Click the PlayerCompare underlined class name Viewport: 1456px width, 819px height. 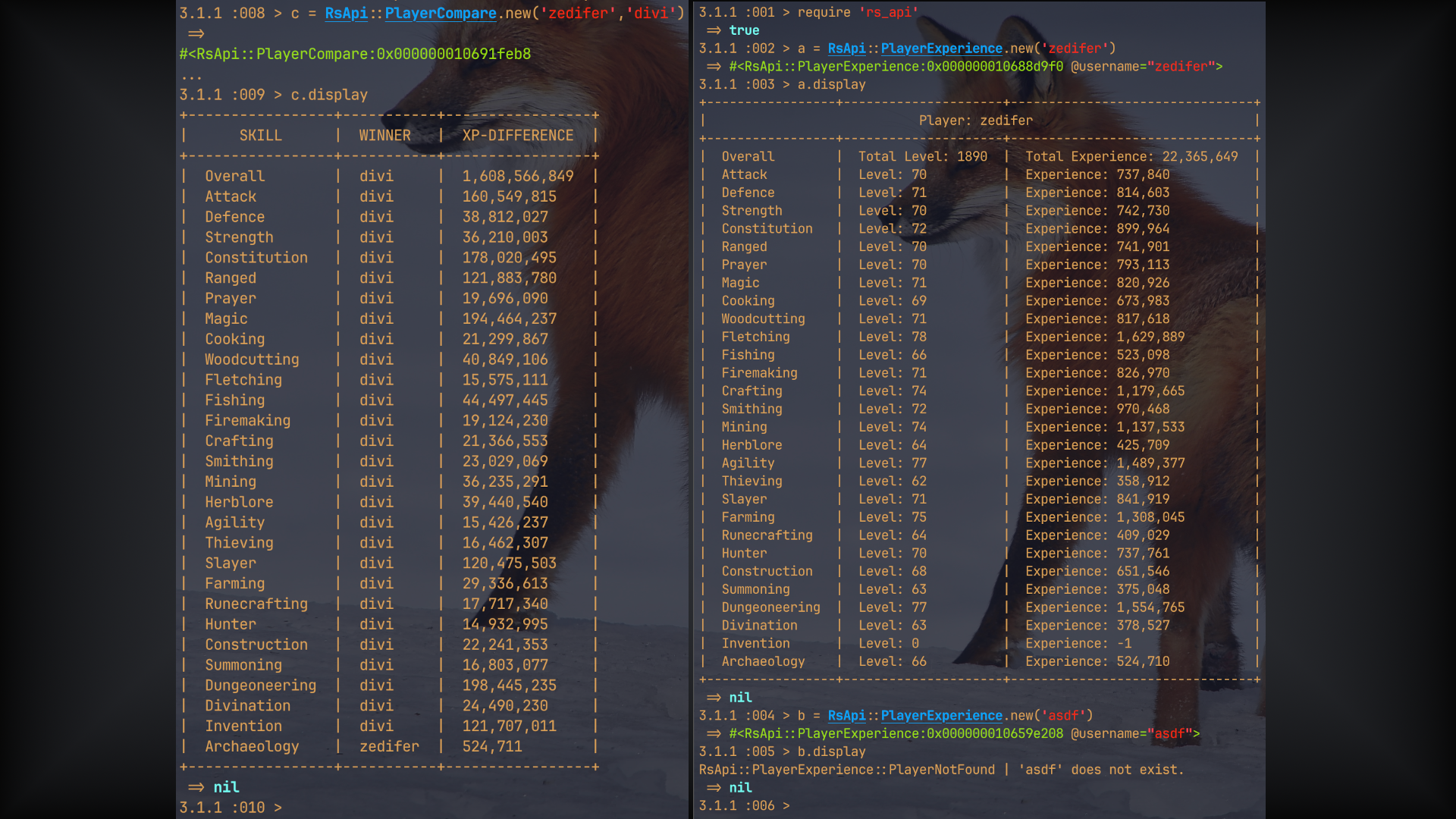tap(440, 14)
